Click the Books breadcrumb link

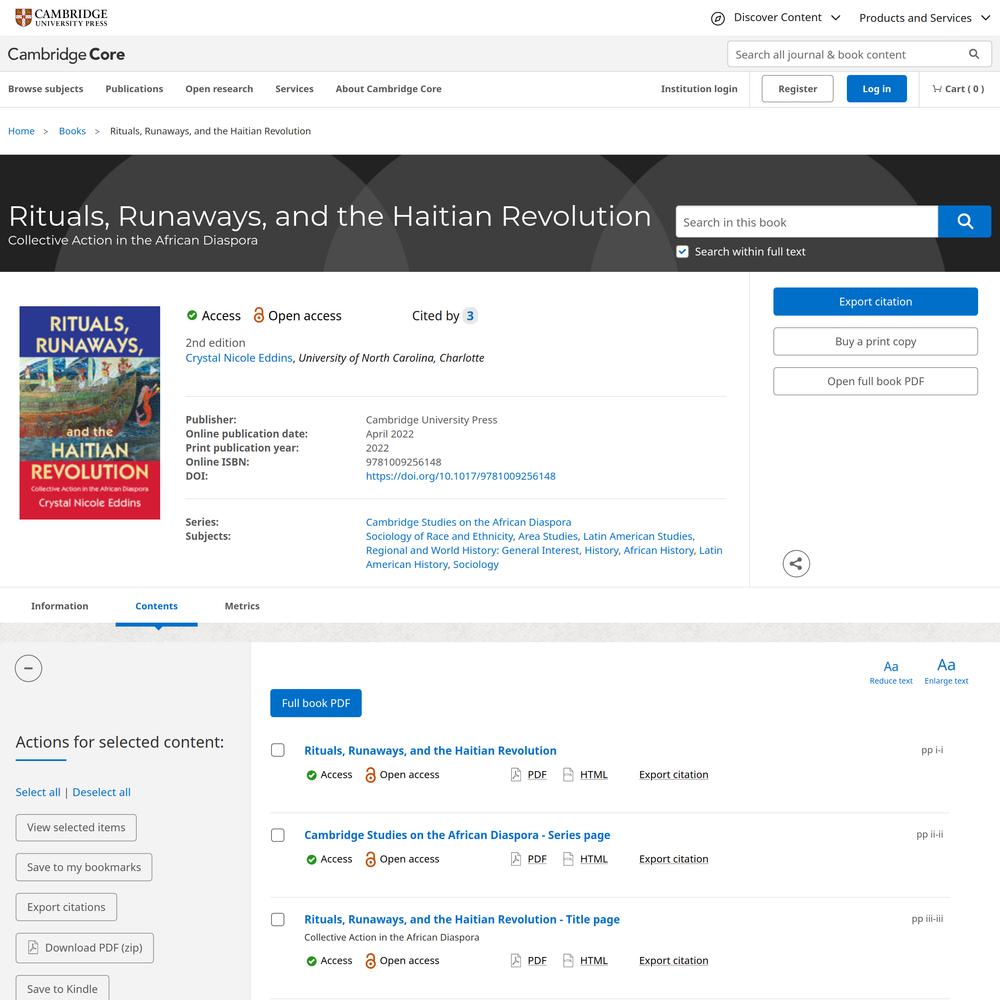click(x=72, y=131)
